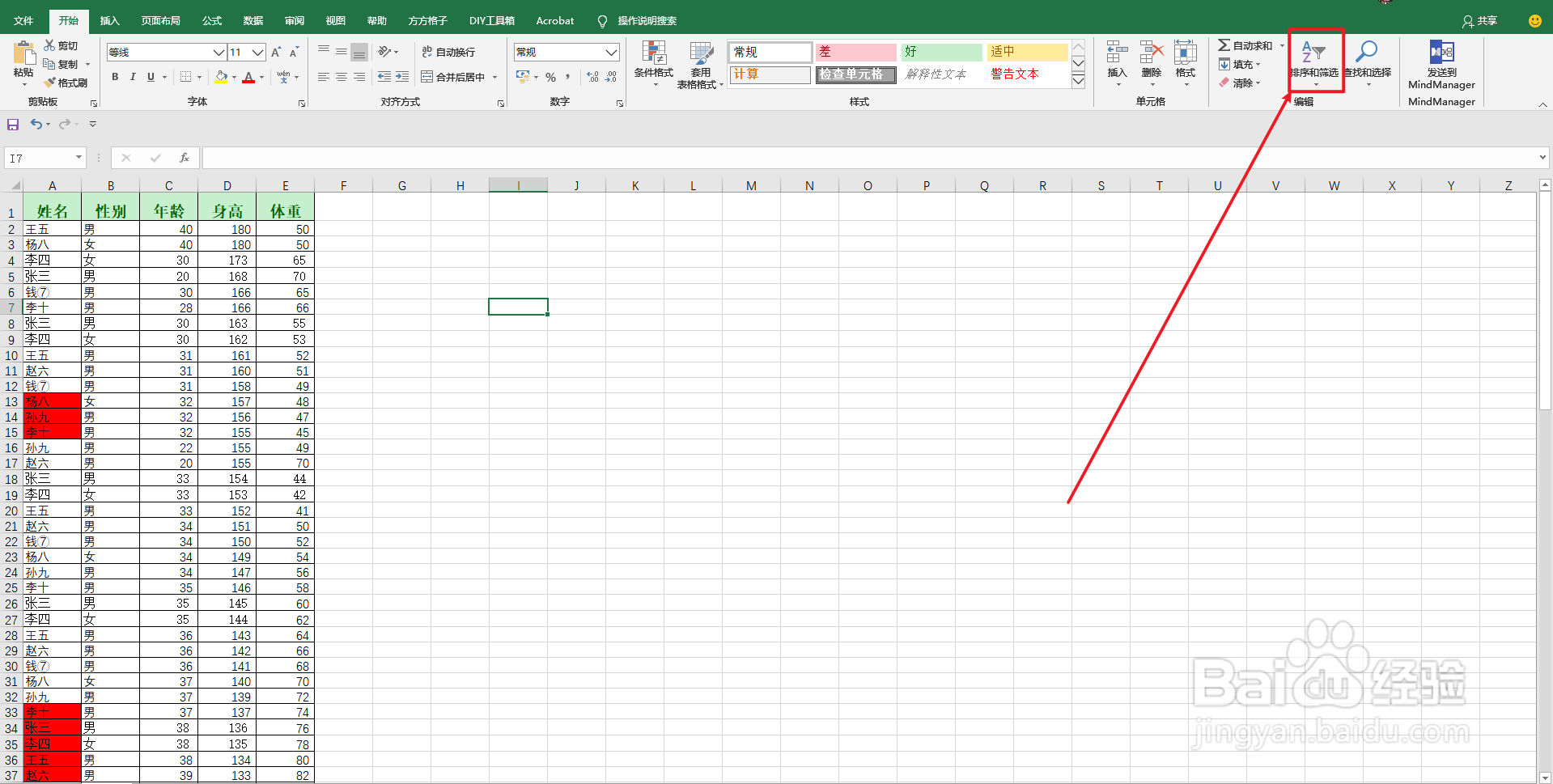
Task: Apply the 好 (Good) cell style
Action: pos(941,52)
